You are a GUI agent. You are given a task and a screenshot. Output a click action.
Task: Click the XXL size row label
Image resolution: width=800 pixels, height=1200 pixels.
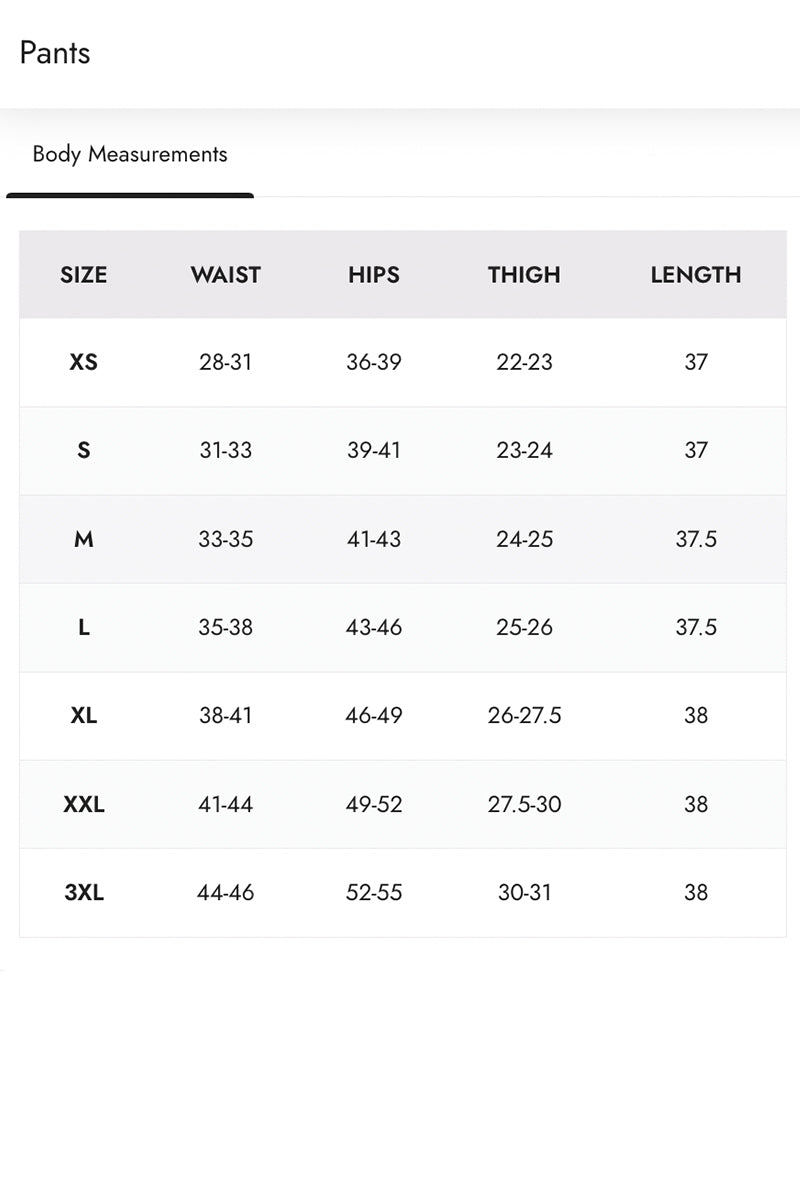click(x=83, y=804)
